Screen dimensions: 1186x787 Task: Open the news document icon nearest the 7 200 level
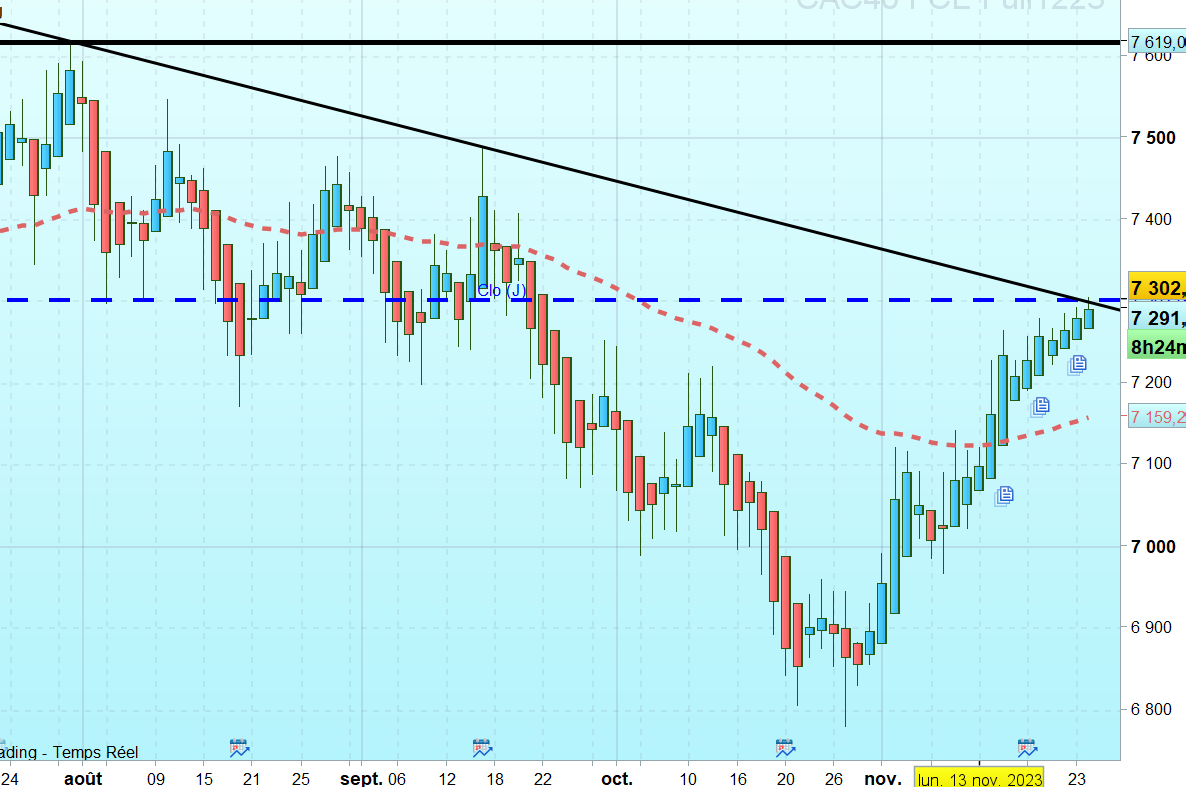click(x=1077, y=366)
